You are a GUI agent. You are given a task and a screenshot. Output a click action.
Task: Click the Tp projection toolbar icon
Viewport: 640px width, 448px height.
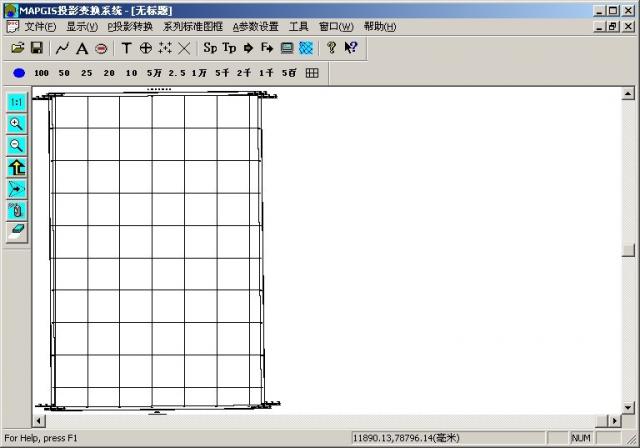coord(229,48)
